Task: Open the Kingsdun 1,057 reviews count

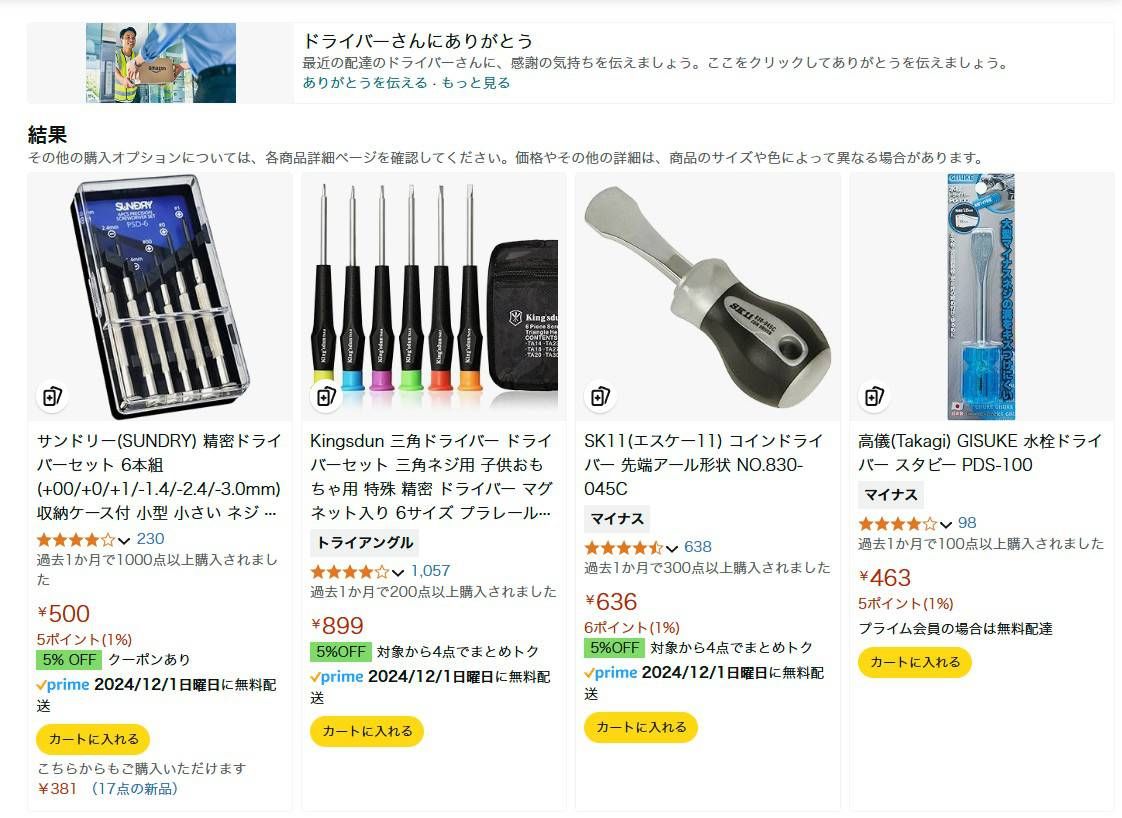Action: click(x=431, y=571)
